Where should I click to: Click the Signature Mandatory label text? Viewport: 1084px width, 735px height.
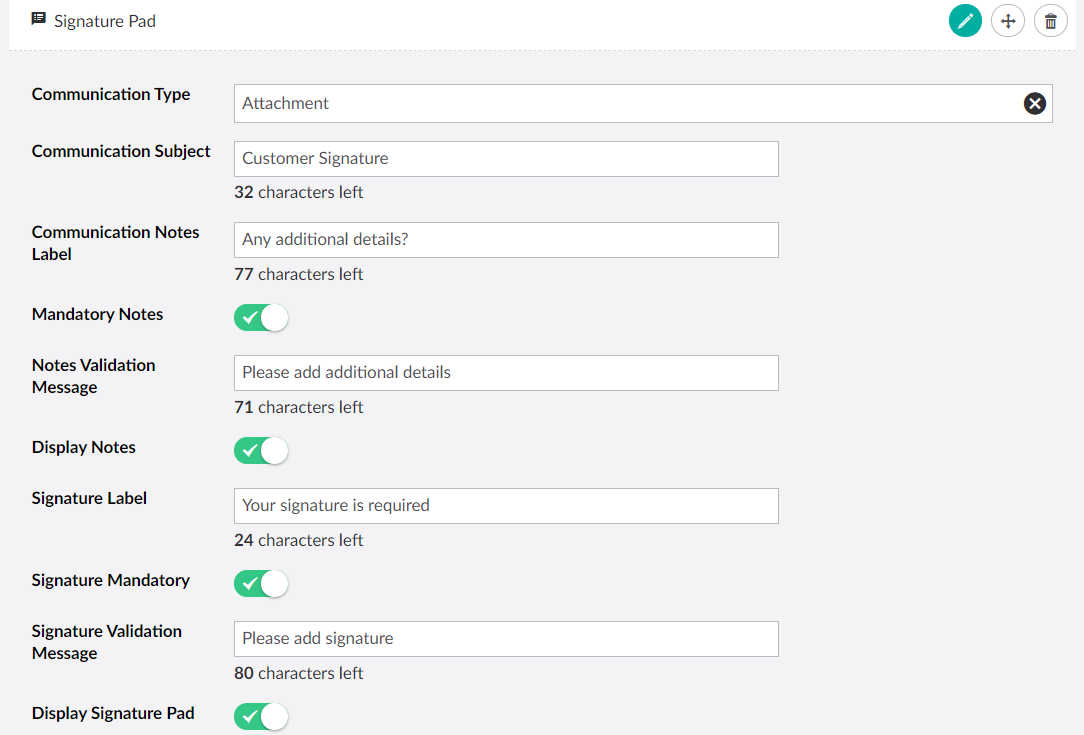[110, 580]
